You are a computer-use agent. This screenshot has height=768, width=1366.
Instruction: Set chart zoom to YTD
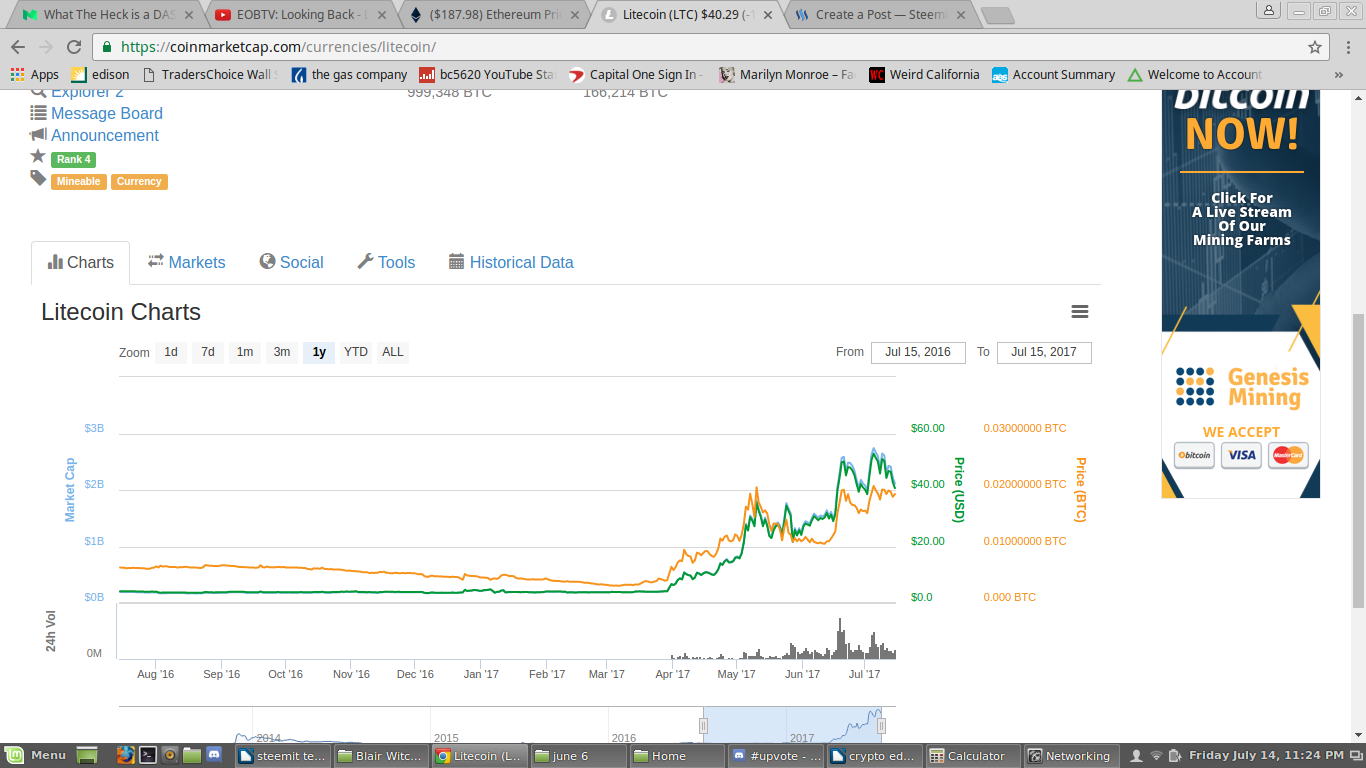pos(356,352)
